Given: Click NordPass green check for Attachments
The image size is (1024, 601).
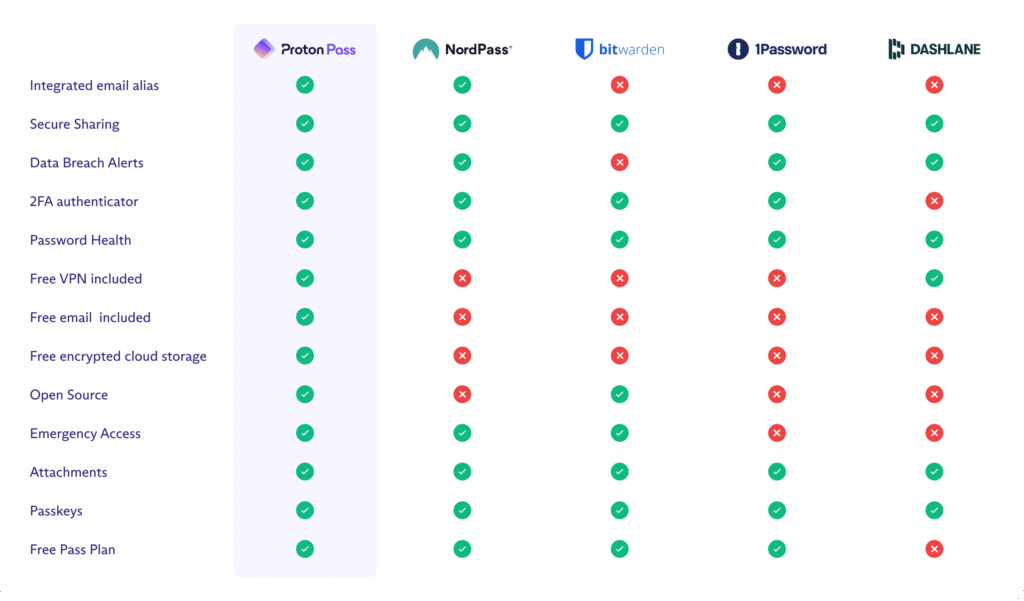Looking at the screenshot, I should point(462,472).
